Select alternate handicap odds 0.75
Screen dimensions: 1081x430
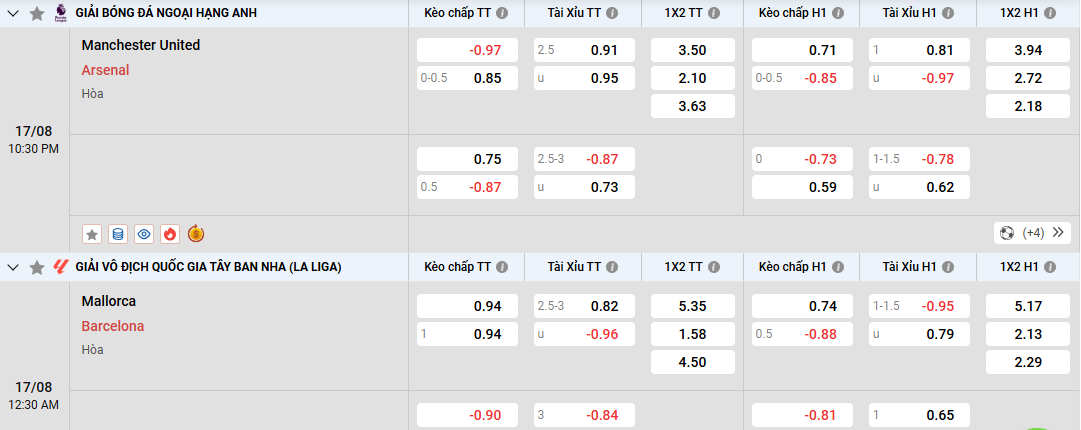tap(467, 159)
